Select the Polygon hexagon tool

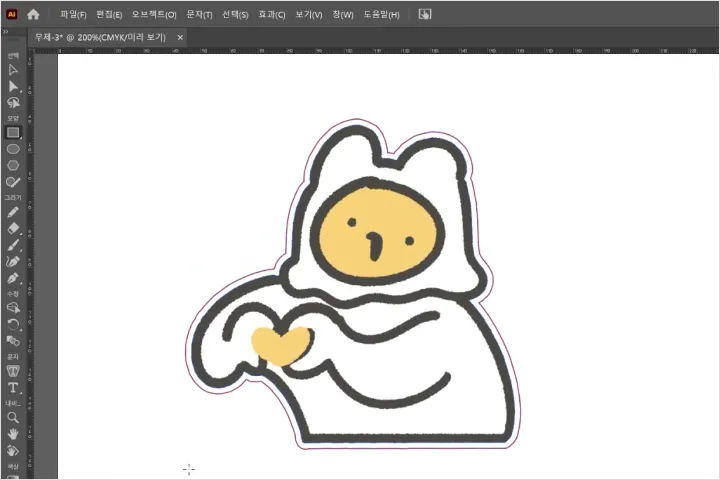pos(13,165)
